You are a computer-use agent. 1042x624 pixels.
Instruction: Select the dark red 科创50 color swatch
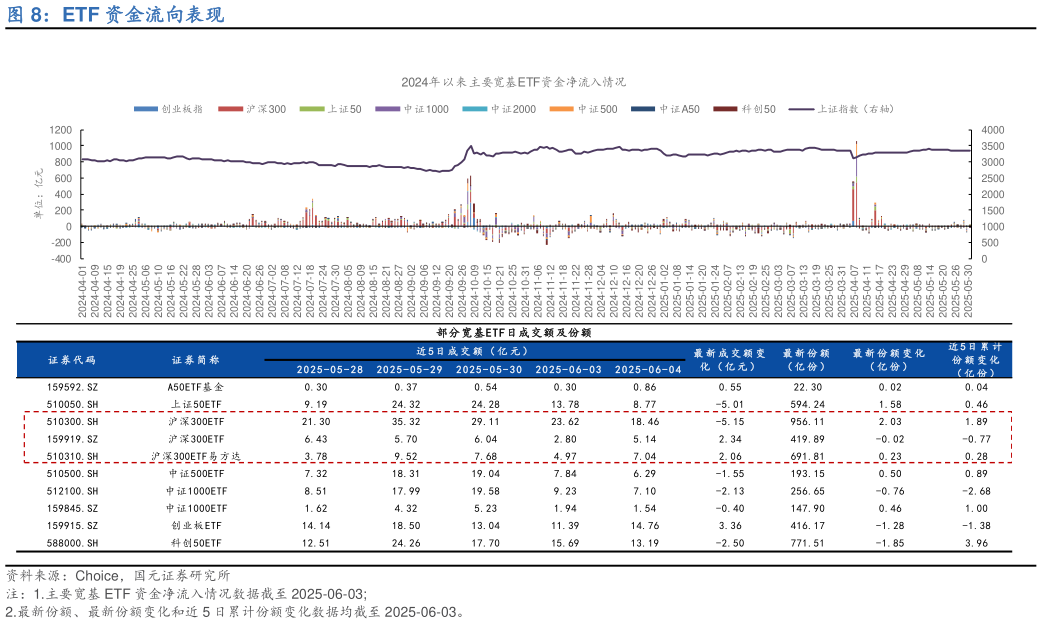[x=723, y=110]
